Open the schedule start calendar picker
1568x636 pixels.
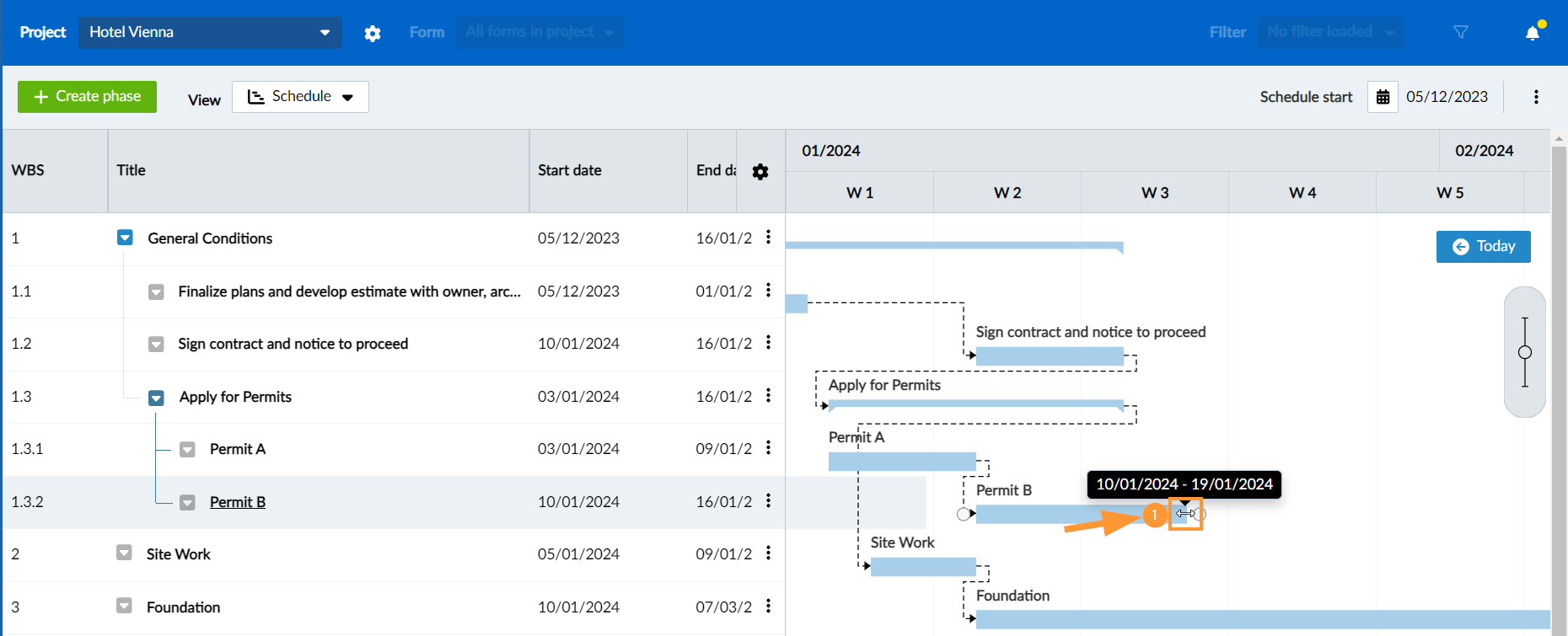pos(1383,97)
